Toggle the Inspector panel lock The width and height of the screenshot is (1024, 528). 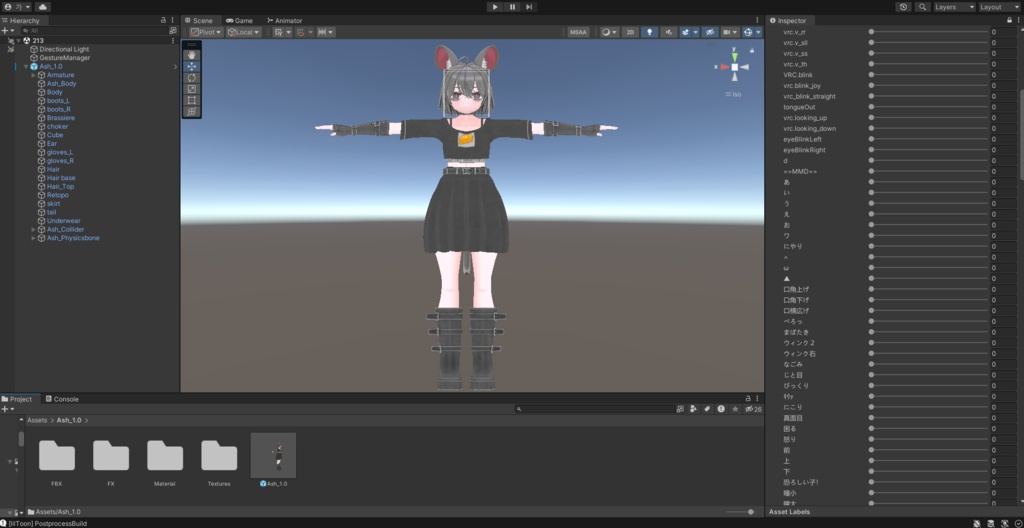coord(1009,20)
